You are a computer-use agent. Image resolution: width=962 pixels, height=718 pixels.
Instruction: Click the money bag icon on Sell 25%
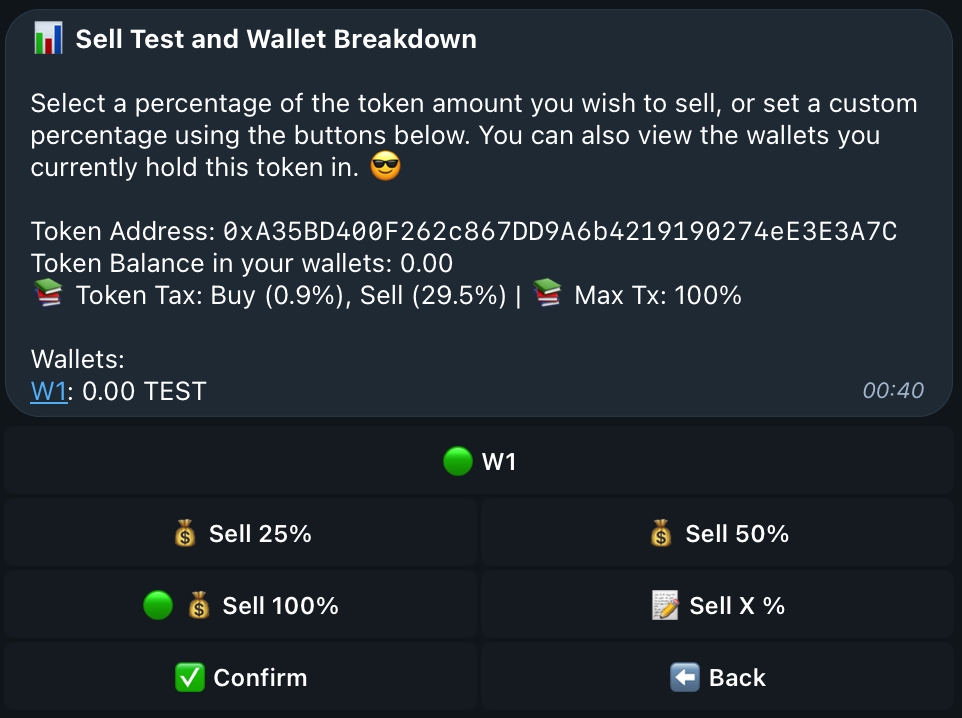point(185,535)
